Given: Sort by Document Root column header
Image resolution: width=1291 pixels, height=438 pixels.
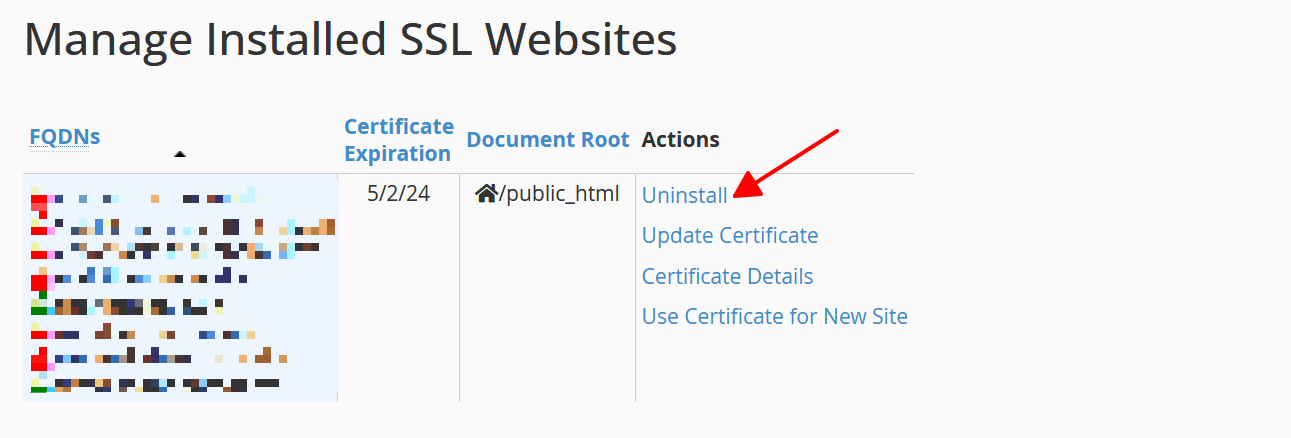Looking at the screenshot, I should click(x=547, y=140).
